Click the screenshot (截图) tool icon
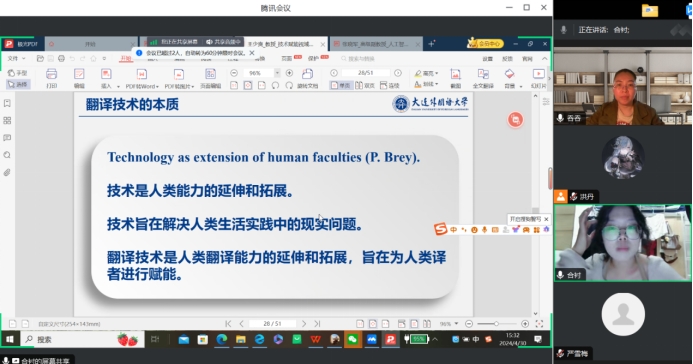The width and height of the screenshot is (693, 364). (455, 78)
